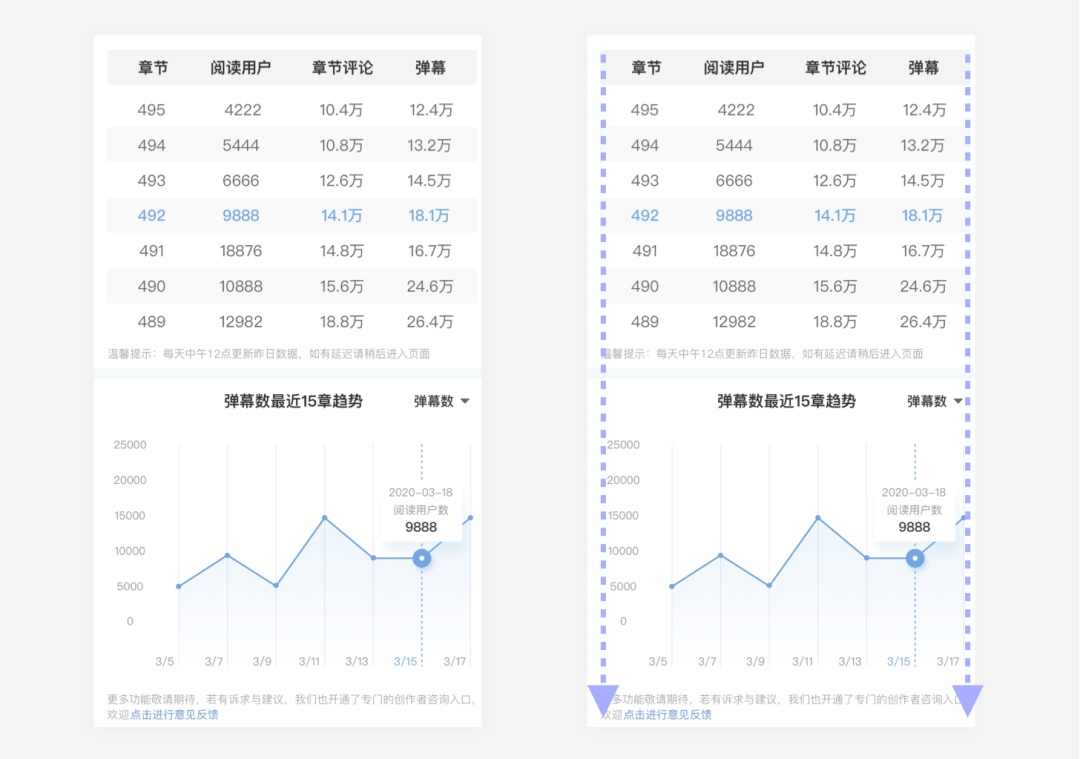This screenshot has height=759, width=1080.
Task: Click the 点击进行意见反馈 link in left mockup
Action: coord(174,715)
